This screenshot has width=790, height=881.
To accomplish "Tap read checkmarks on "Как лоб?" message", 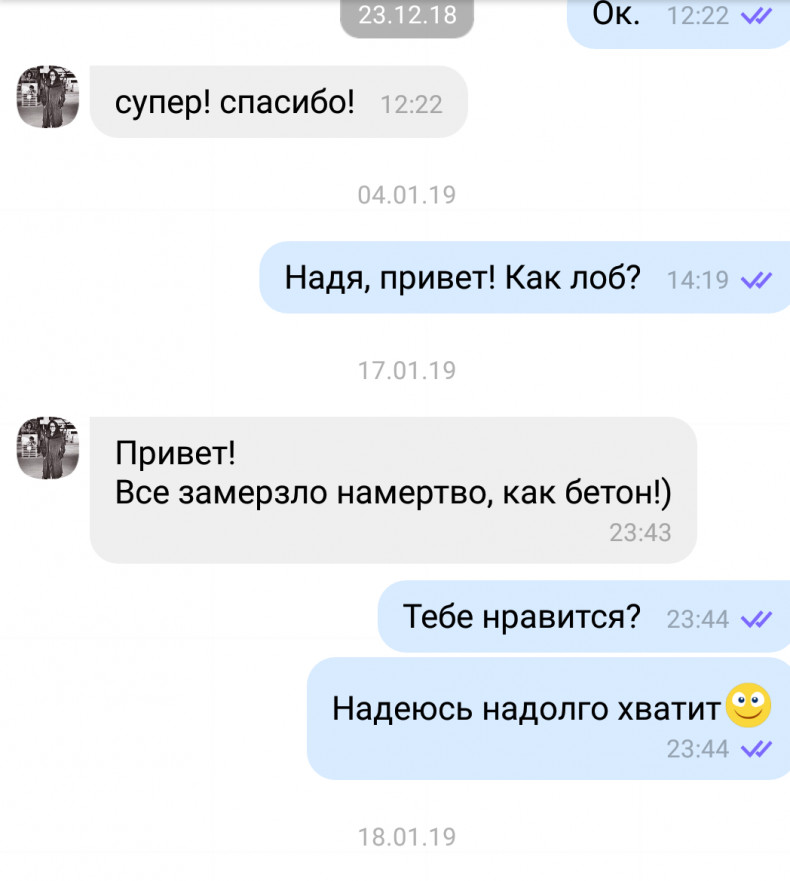I will tap(756, 280).
